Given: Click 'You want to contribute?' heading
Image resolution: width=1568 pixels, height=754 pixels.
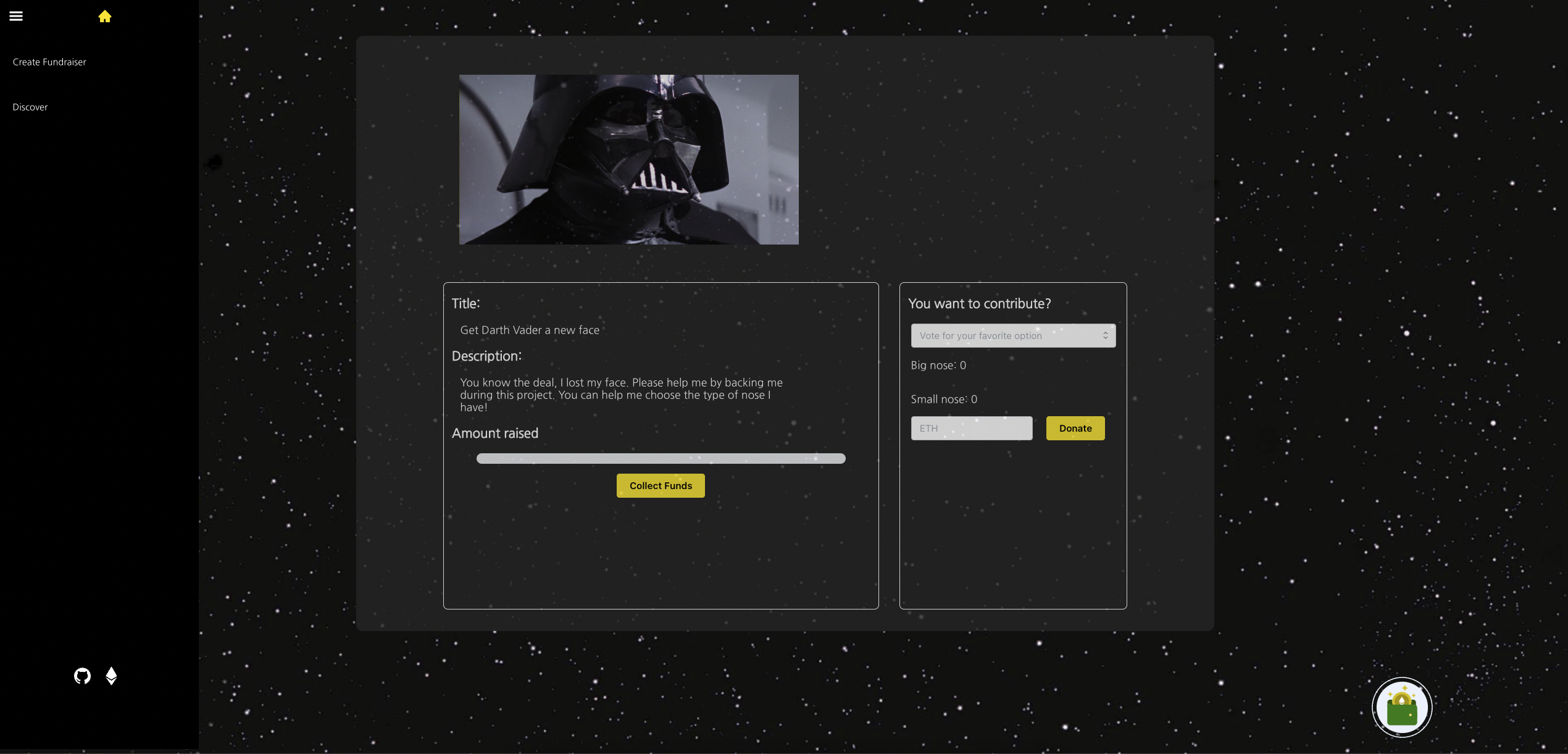Looking at the screenshot, I should [x=979, y=304].
